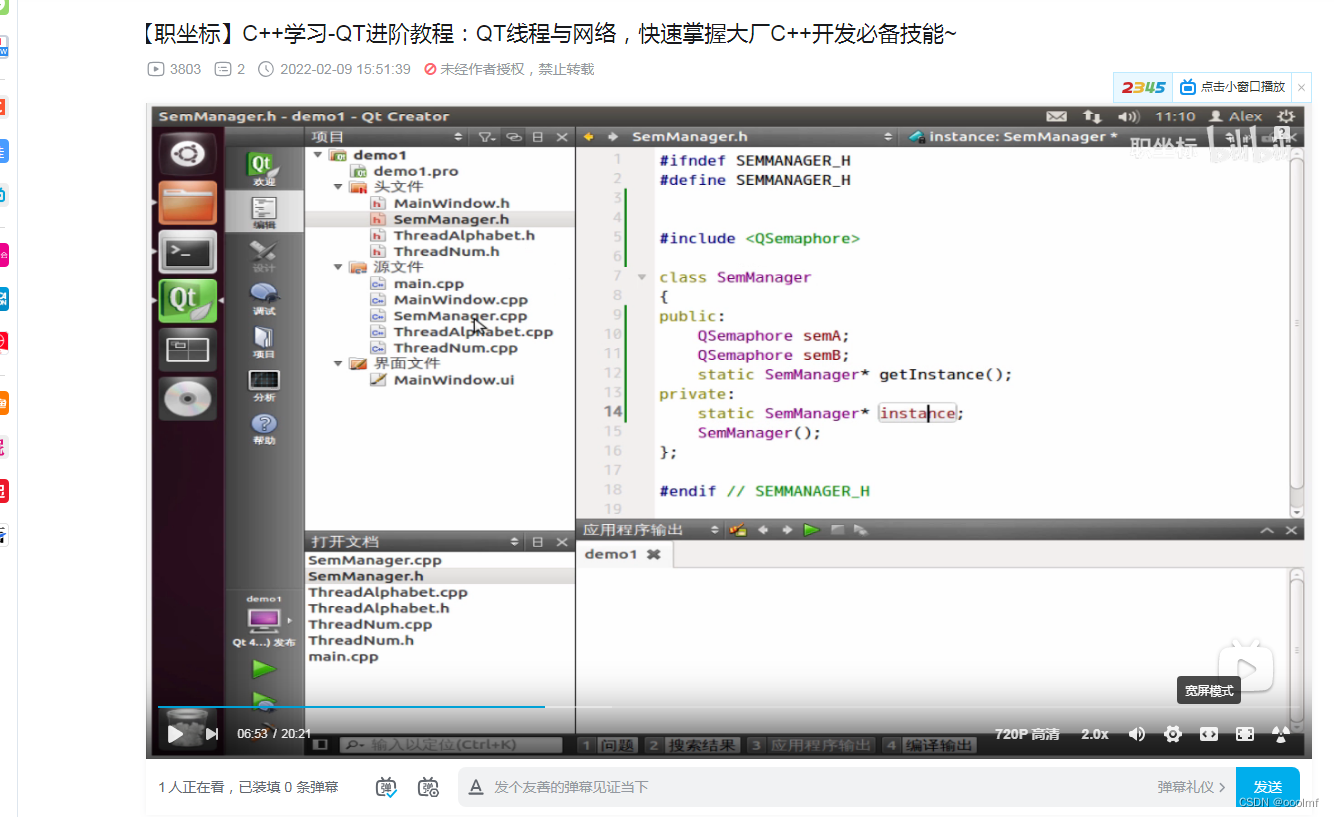This screenshot has height=817, width=1334.
Task: Click the Qt Creator launcher icon
Action: [x=188, y=300]
